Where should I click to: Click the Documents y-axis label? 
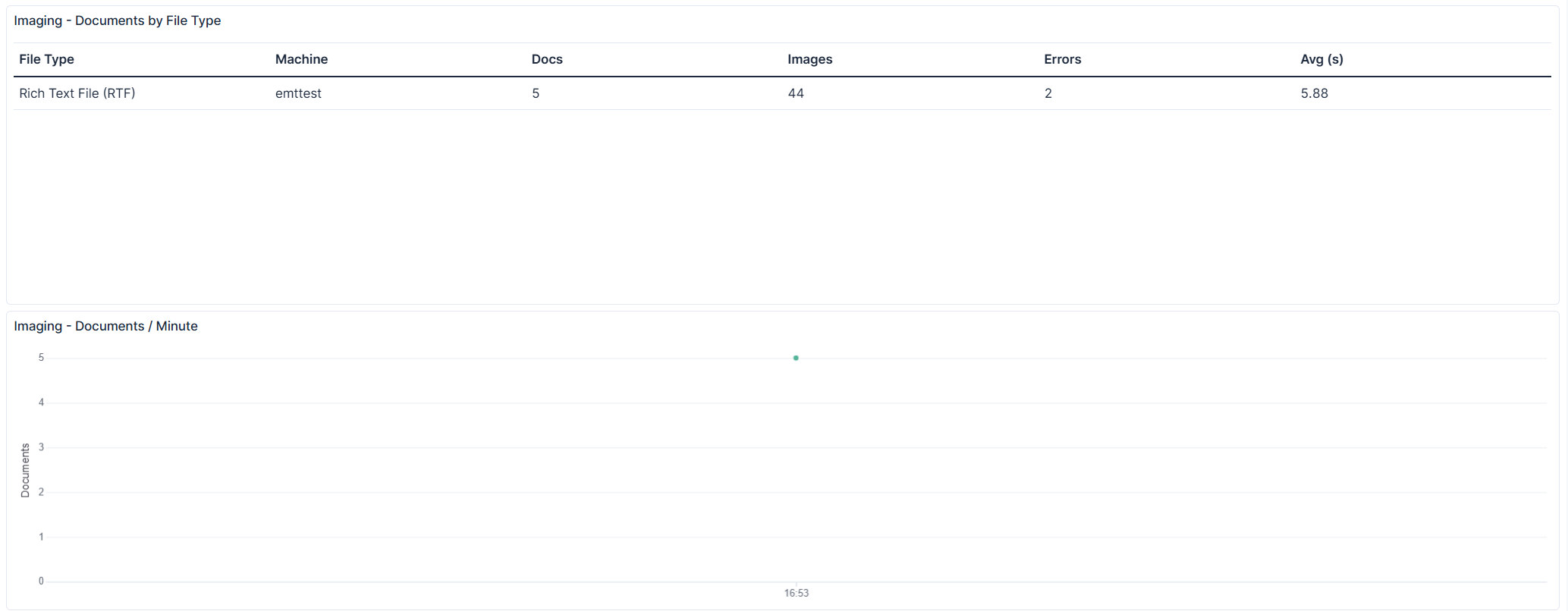[25, 470]
